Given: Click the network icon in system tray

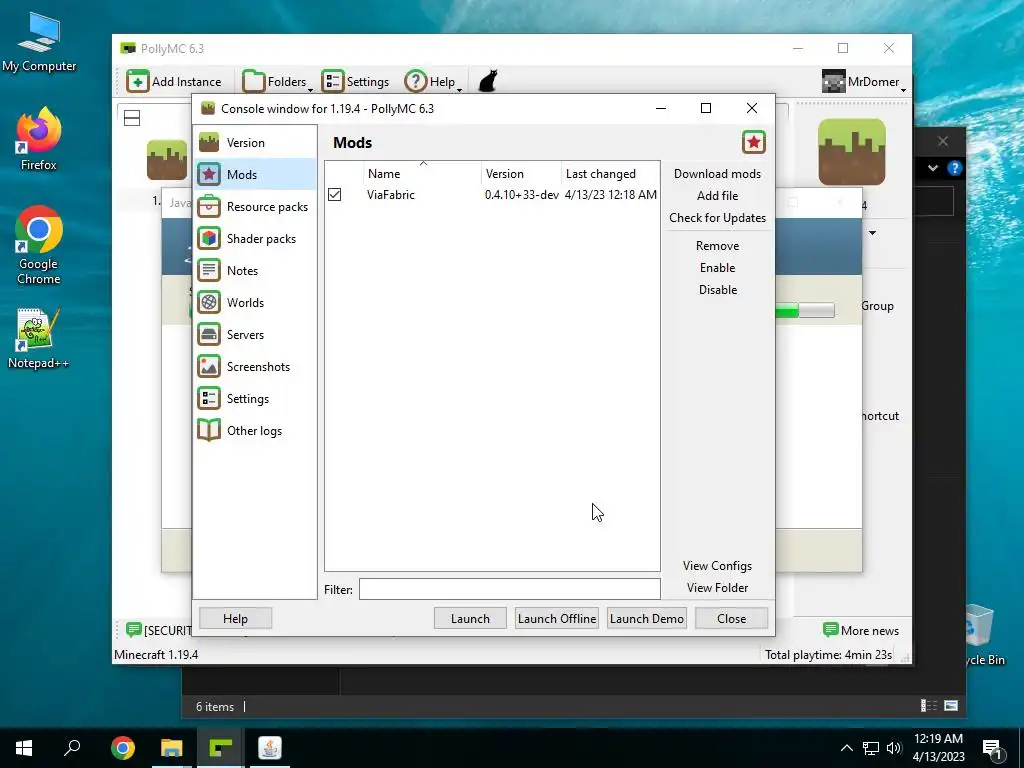Looking at the screenshot, I should coord(871,748).
